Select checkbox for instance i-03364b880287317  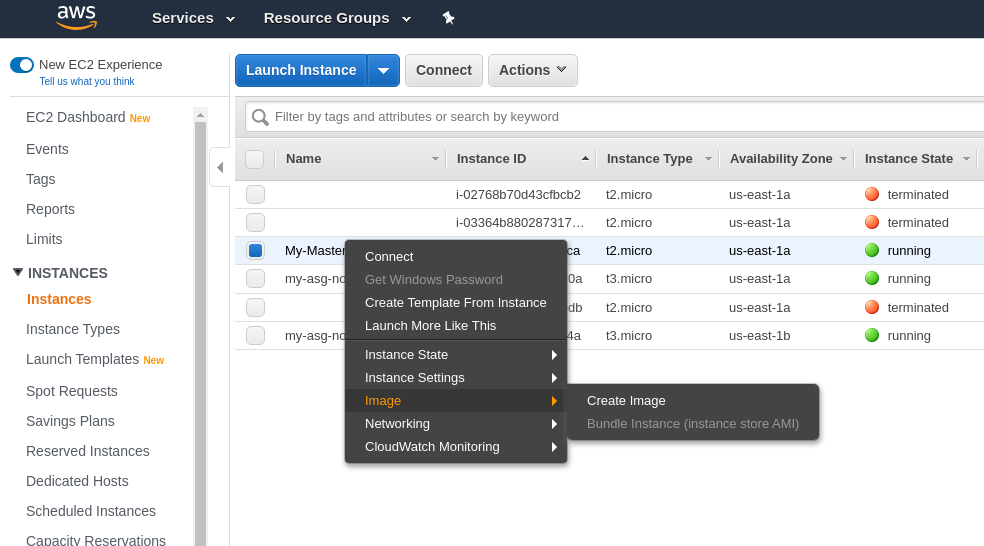(x=255, y=222)
